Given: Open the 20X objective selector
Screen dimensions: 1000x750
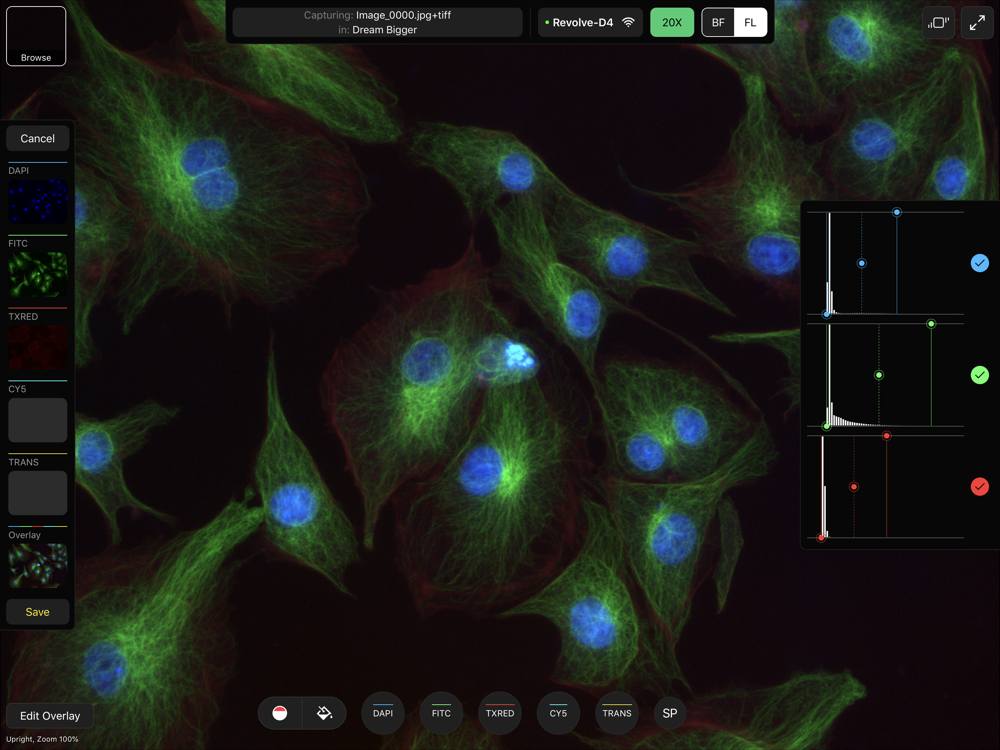Looking at the screenshot, I should [672, 22].
